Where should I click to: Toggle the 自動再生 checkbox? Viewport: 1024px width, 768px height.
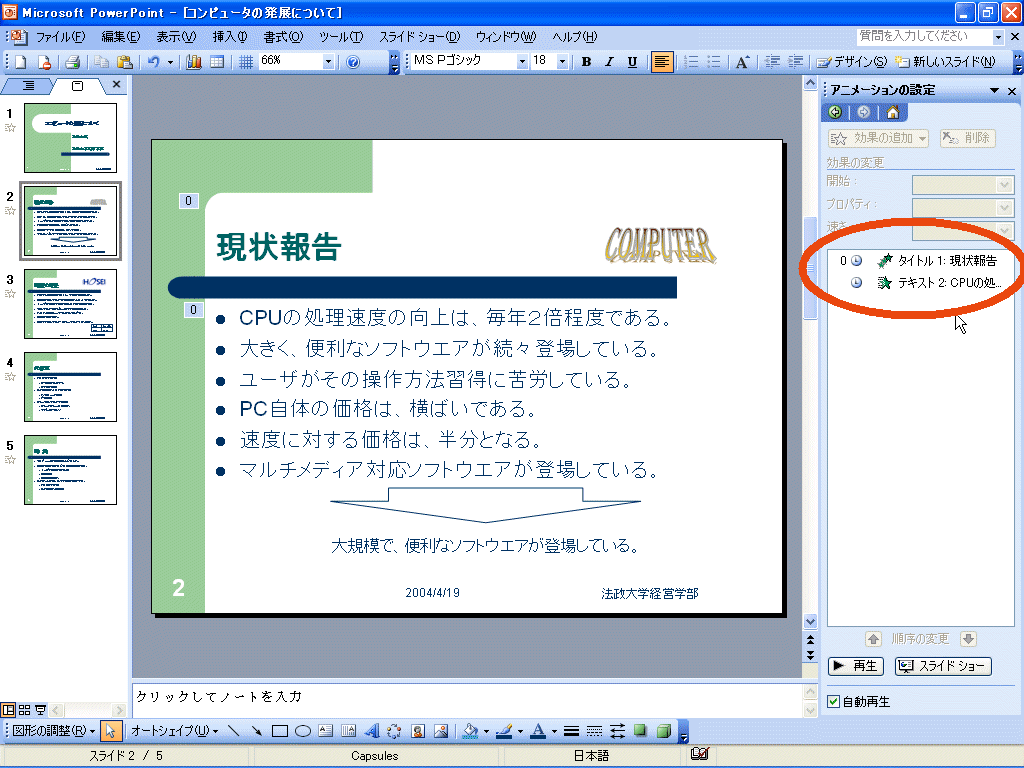[x=833, y=701]
